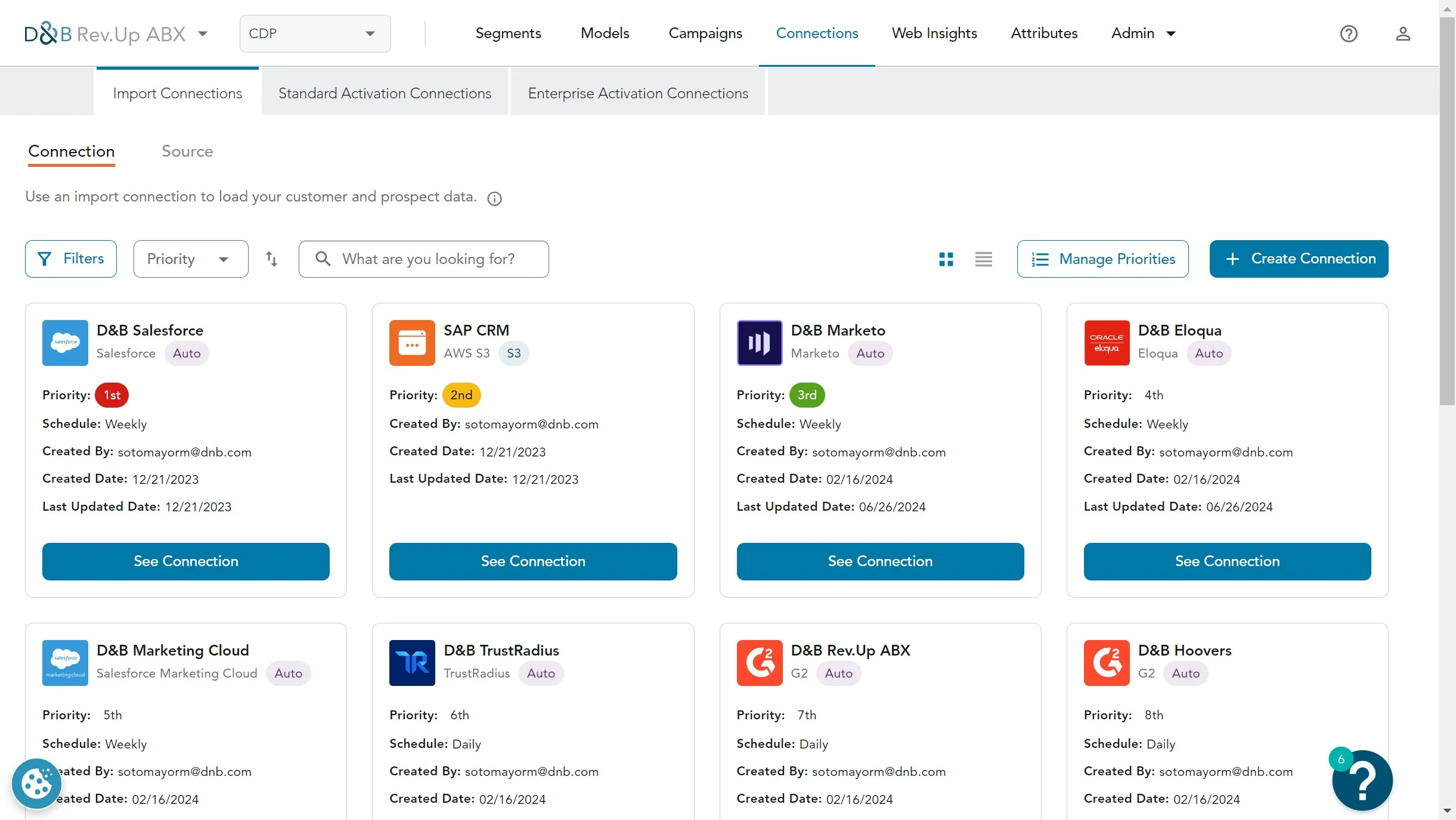The width and height of the screenshot is (1456, 820).
Task: Click the D&B Marketing Cloud title
Action: pyautogui.click(x=173, y=650)
